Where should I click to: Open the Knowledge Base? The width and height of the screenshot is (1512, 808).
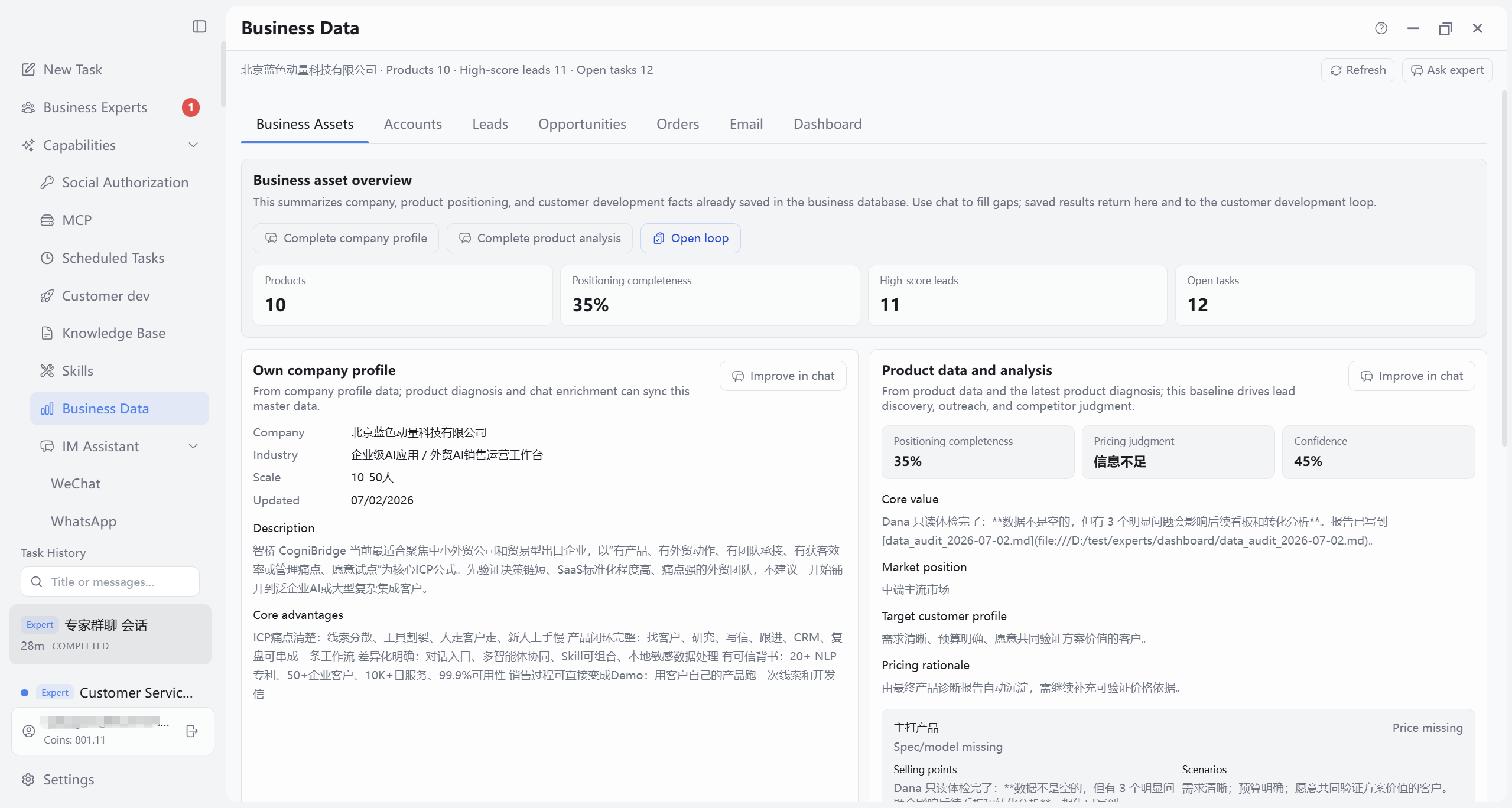coord(113,333)
